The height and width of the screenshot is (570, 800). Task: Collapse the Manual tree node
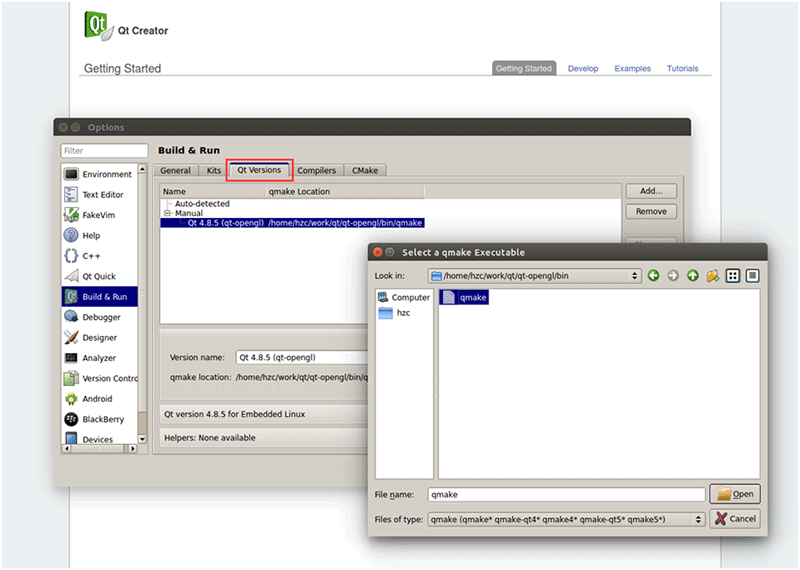click(167, 213)
